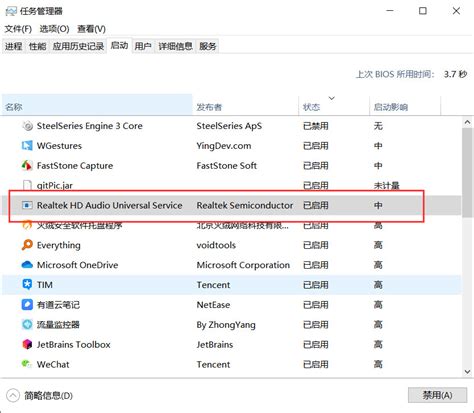
Task: Click publisher SteelSeries ApS
Action: [x=229, y=126]
